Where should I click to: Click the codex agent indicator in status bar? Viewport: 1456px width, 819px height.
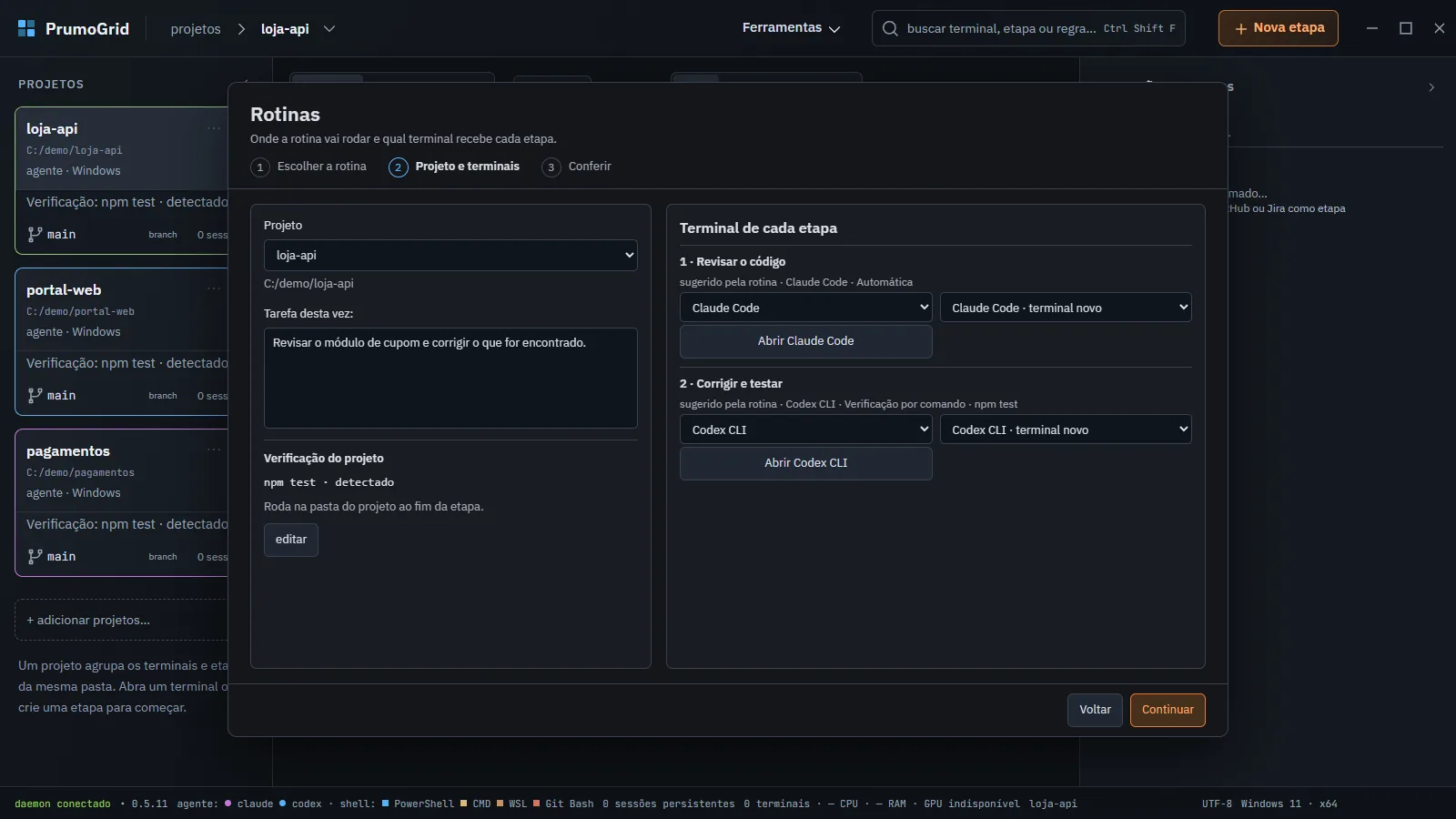[x=300, y=804]
